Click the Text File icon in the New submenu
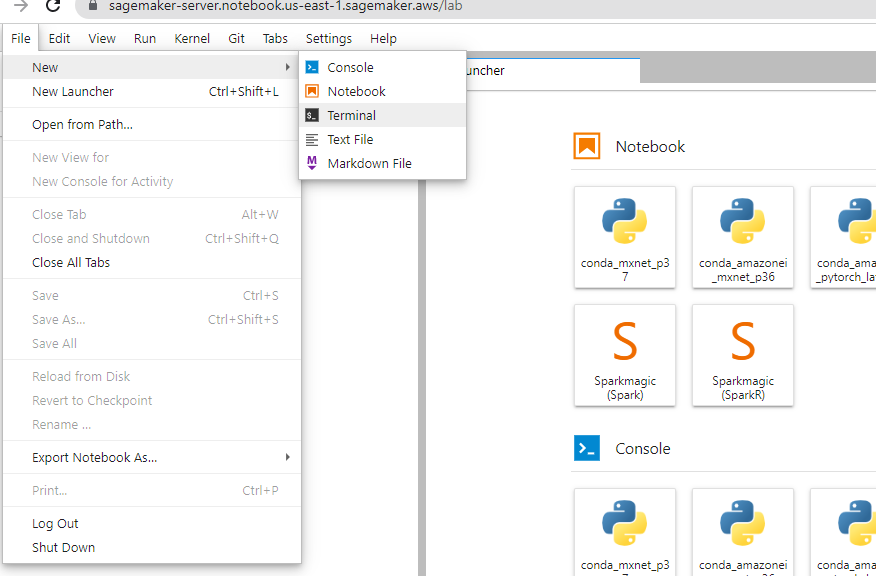The width and height of the screenshot is (876, 576). point(312,140)
